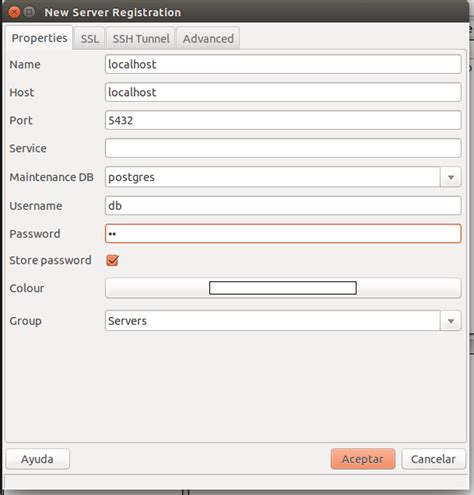Image resolution: width=474 pixels, height=495 pixels.
Task: Click the Aceptar button
Action: (363, 459)
